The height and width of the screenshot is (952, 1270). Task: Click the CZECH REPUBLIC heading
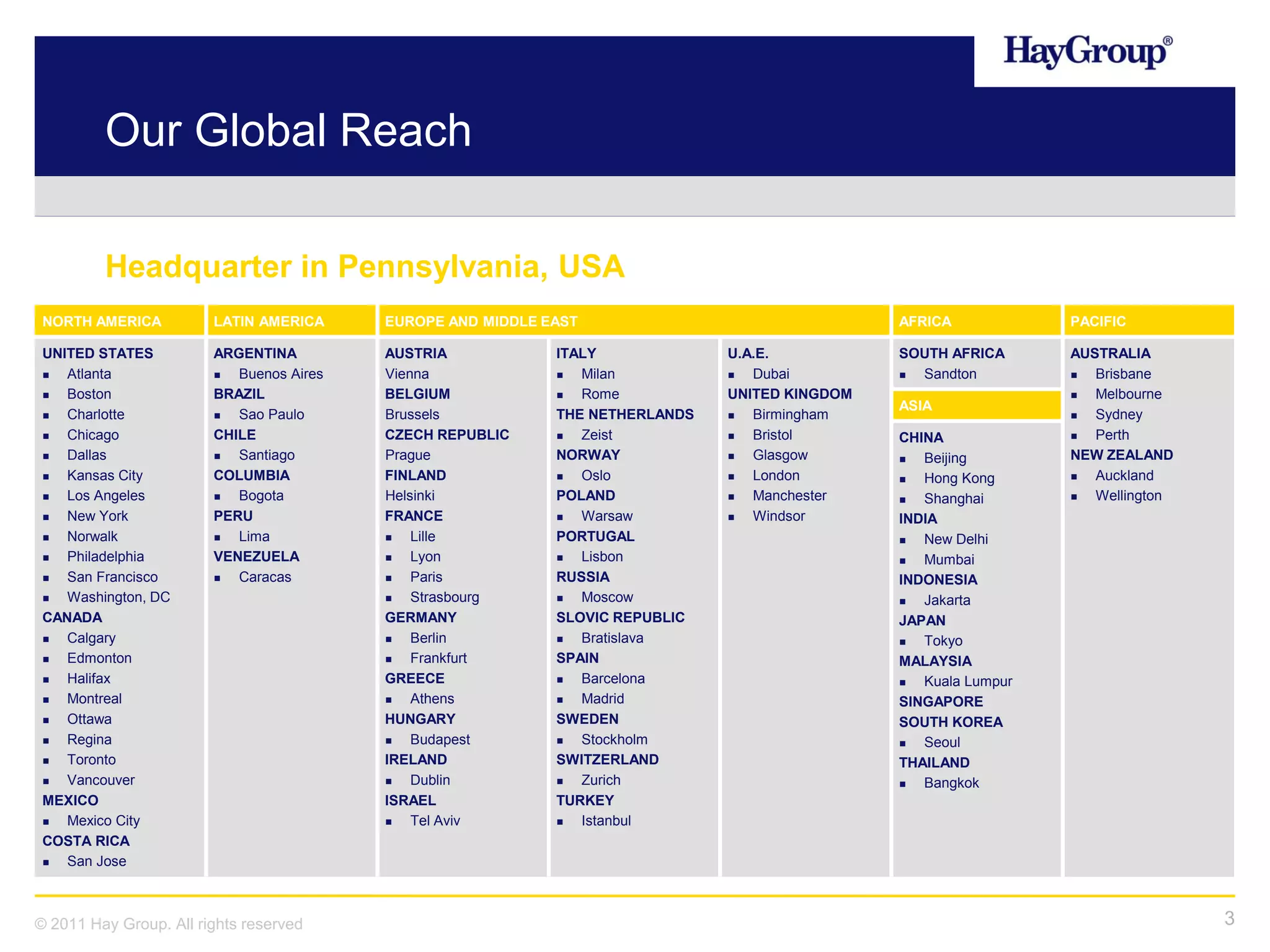(x=446, y=434)
